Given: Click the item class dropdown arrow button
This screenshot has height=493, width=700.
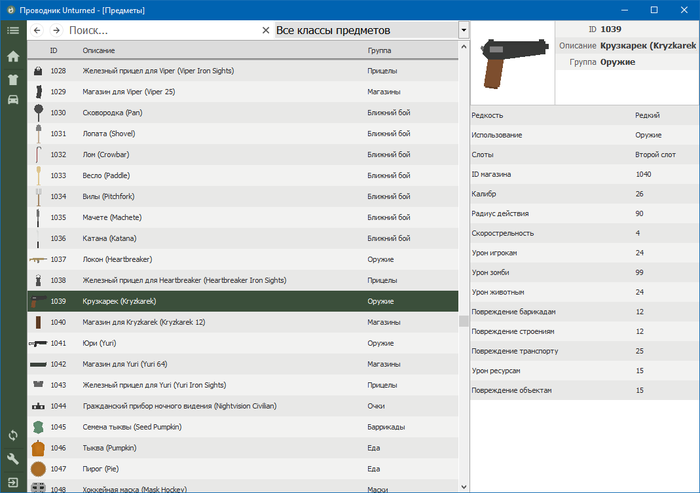Looking at the screenshot, I should [464, 31].
